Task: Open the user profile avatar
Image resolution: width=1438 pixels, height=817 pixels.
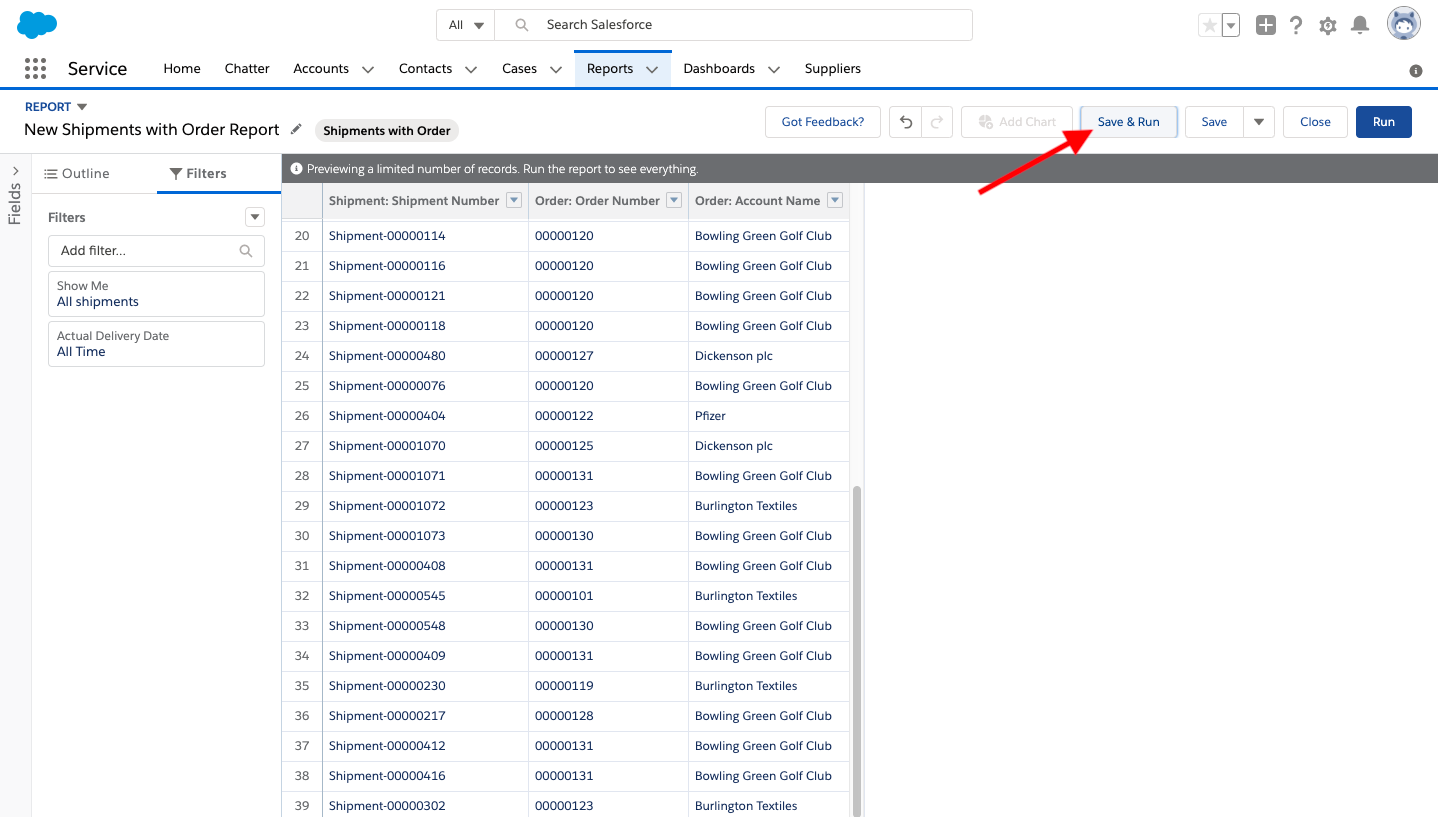Action: [x=1404, y=24]
